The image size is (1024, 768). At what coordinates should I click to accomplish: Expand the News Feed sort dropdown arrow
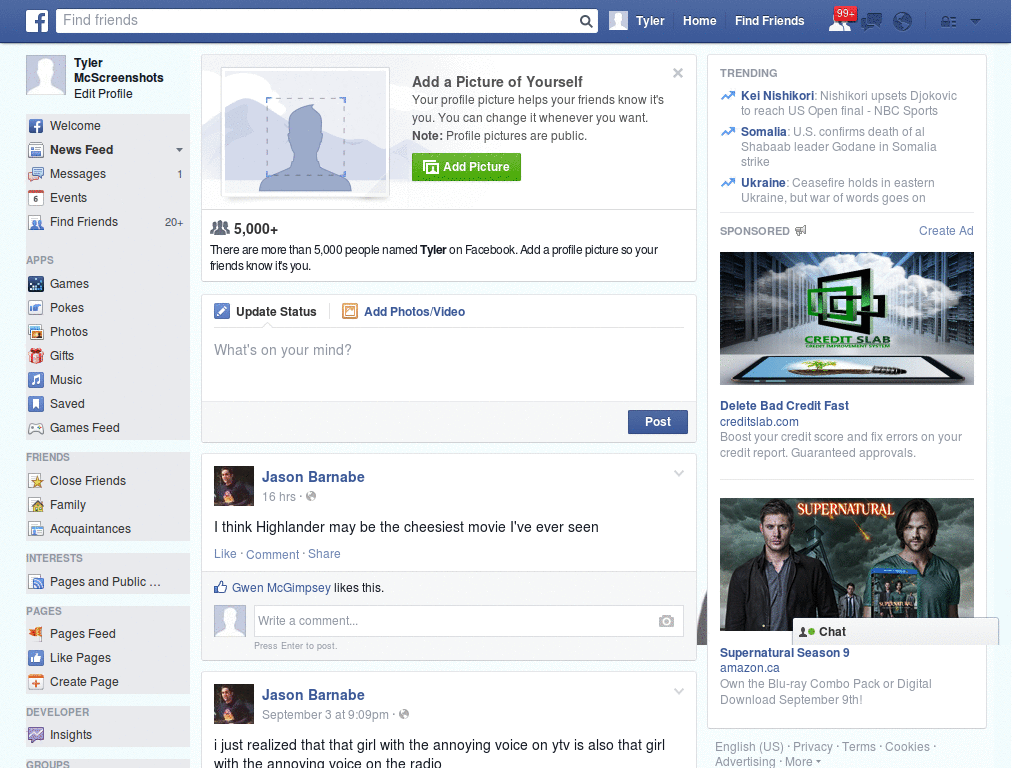tap(179, 150)
